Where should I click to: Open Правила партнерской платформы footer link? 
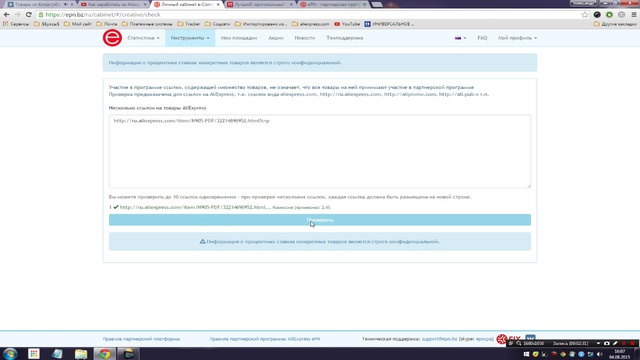coord(141,339)
